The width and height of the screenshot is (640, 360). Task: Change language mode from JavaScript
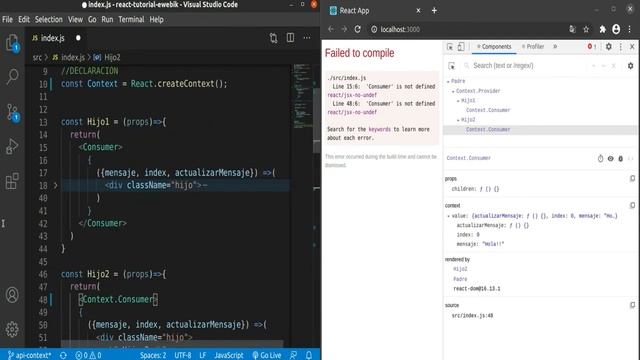tap(229, 355)
